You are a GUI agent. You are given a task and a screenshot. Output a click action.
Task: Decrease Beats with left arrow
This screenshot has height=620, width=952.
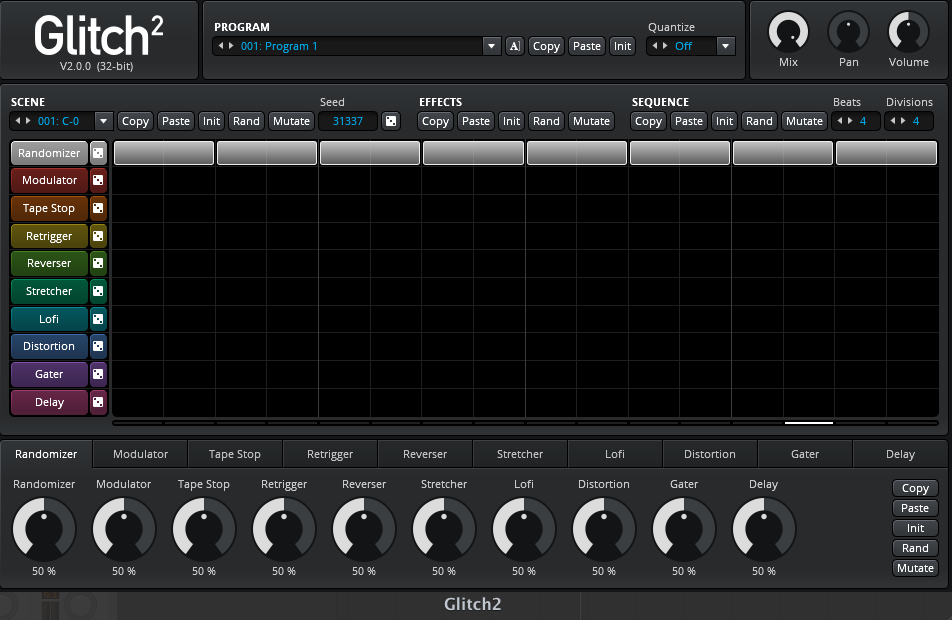click(840, 120)
